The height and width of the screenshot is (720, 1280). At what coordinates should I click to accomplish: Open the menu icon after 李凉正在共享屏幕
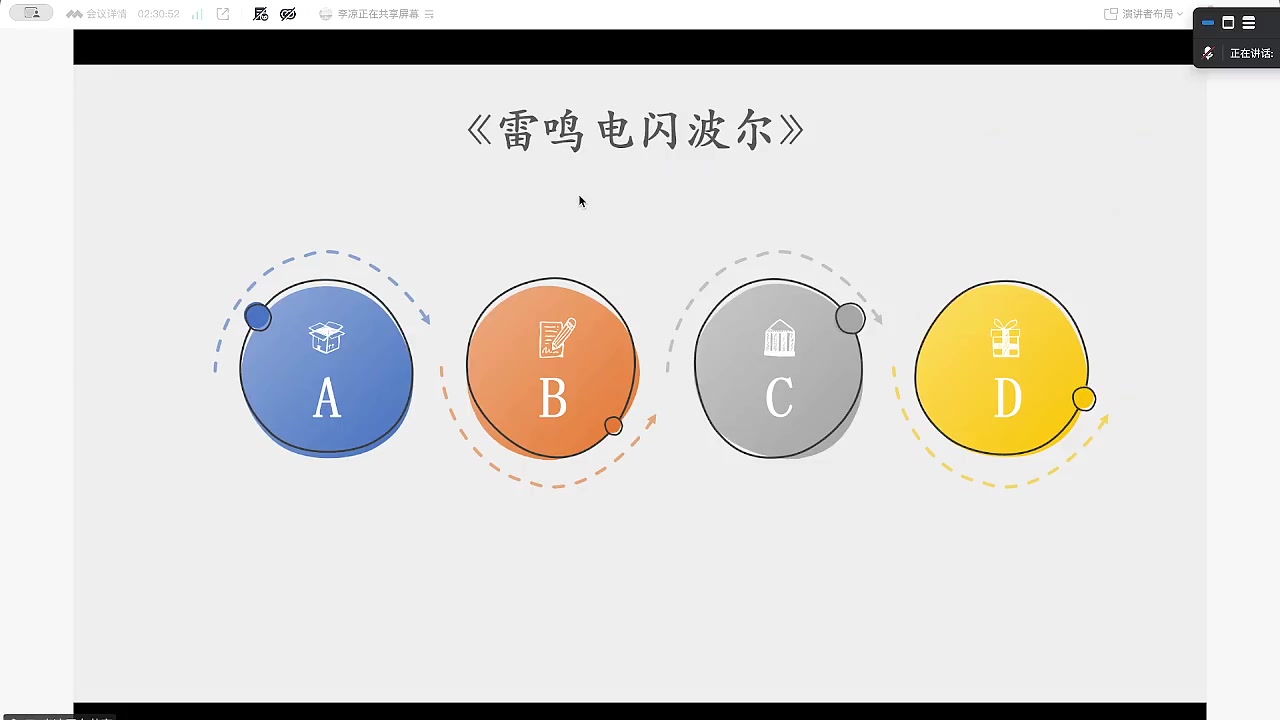pyautogui.click(x=429, y=14)
